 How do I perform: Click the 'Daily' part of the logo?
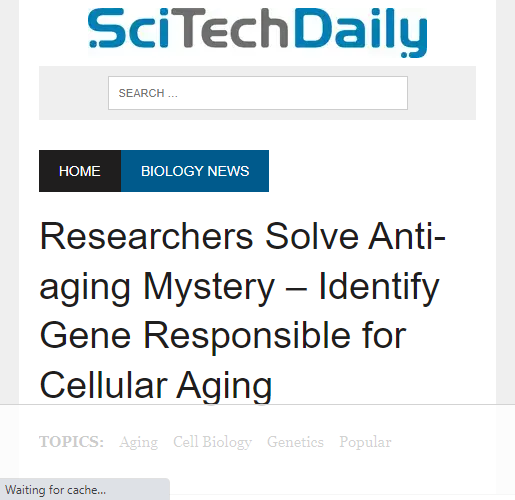point(360,32)
